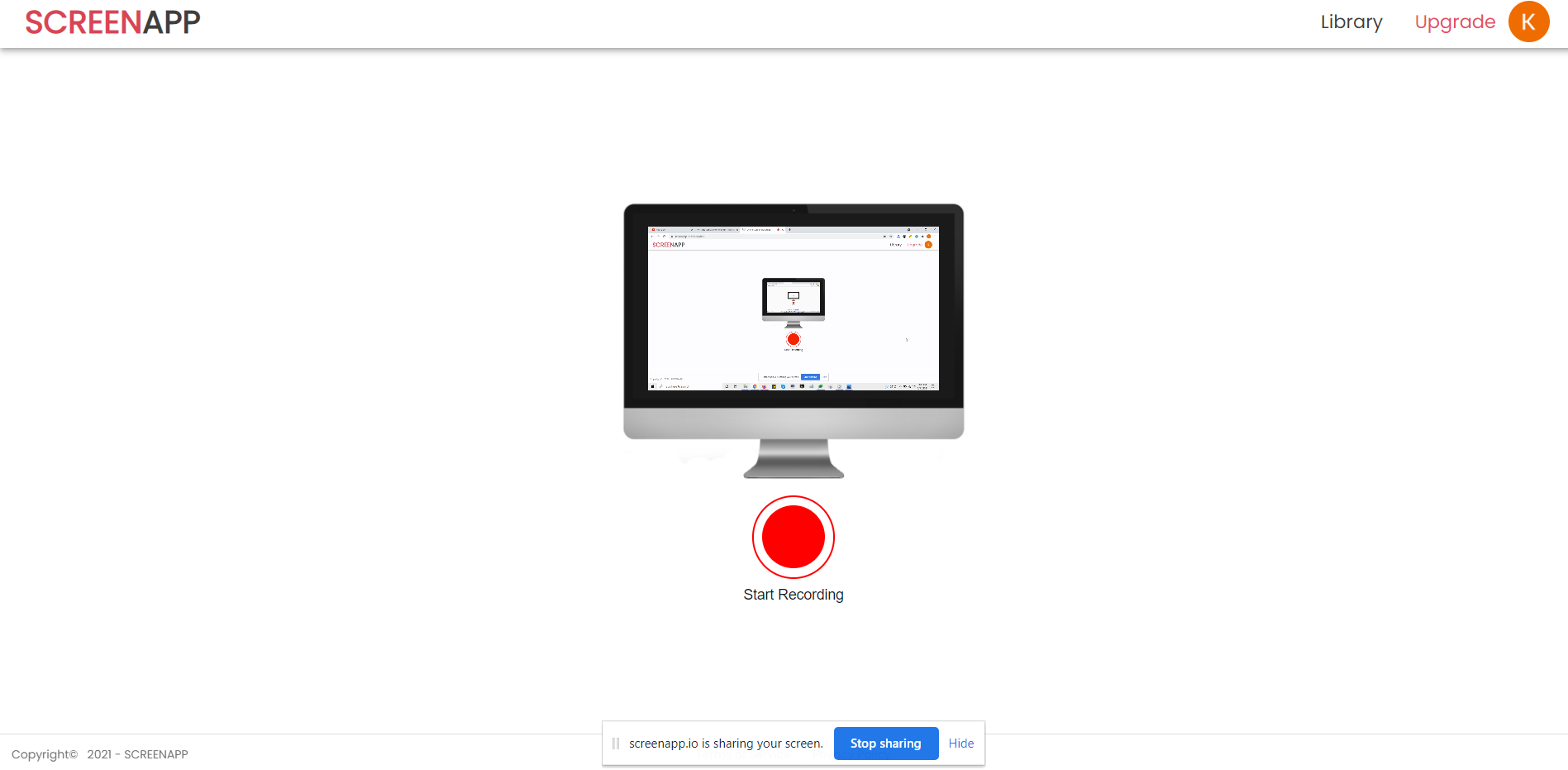Image resolution: width=1568 pixels, height=770 pixels.
Task: Click the small SCREENAPP logo inside the preview
Action: (668, 245)
